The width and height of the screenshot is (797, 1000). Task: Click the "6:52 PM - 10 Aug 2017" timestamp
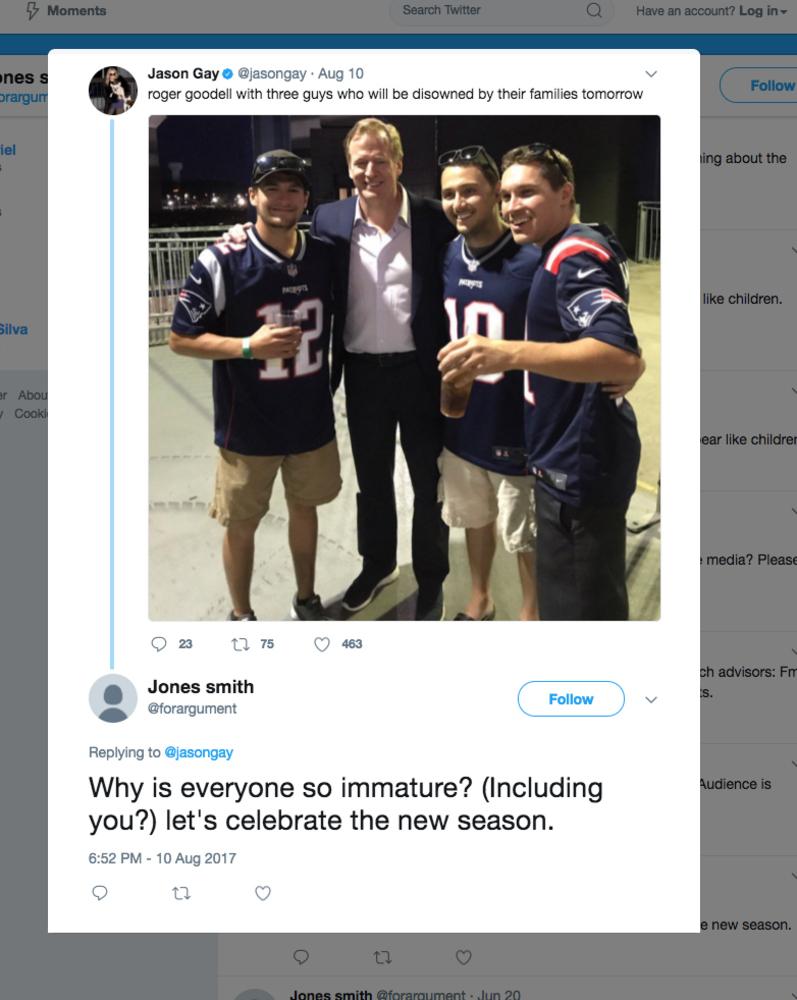[x=162, y=858]
